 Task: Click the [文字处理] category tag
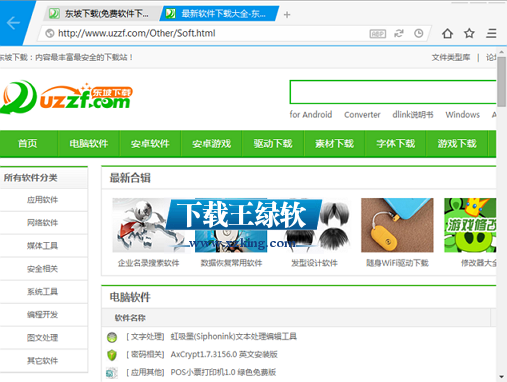pyautogui.click(x=145, y=337)
